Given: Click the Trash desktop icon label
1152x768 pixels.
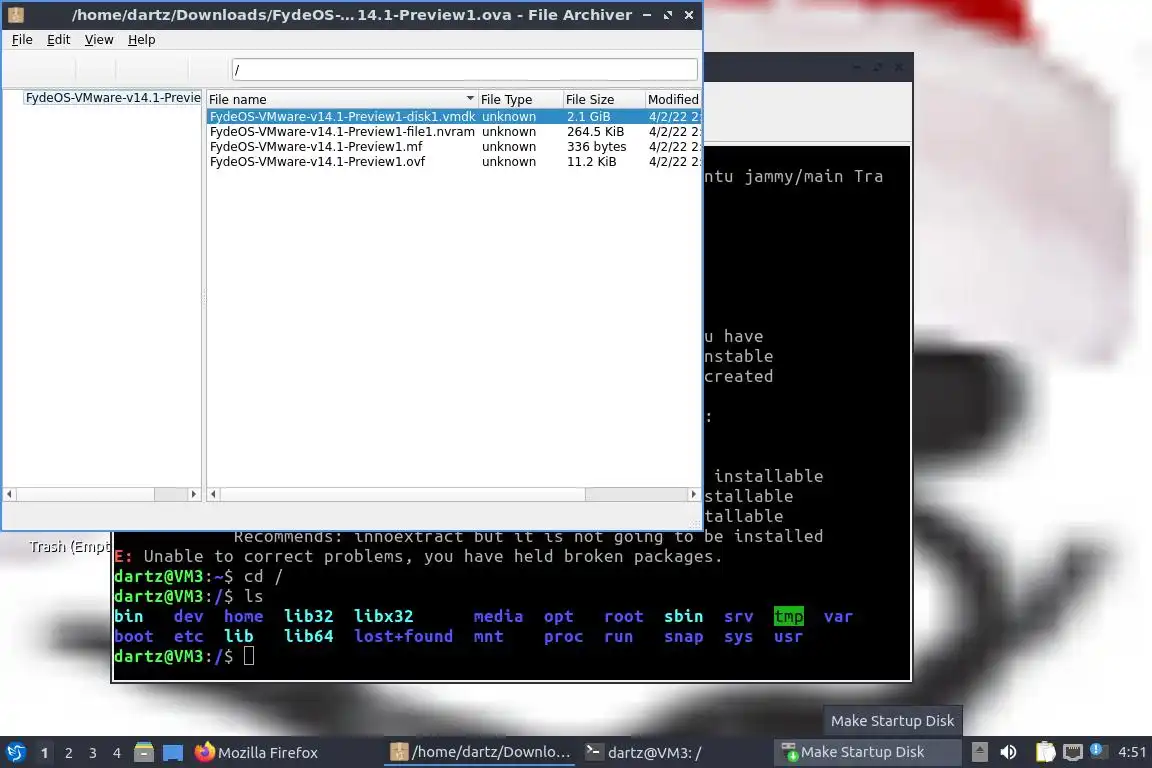Looking at the screenshot, I should click(x=70, y=547).
